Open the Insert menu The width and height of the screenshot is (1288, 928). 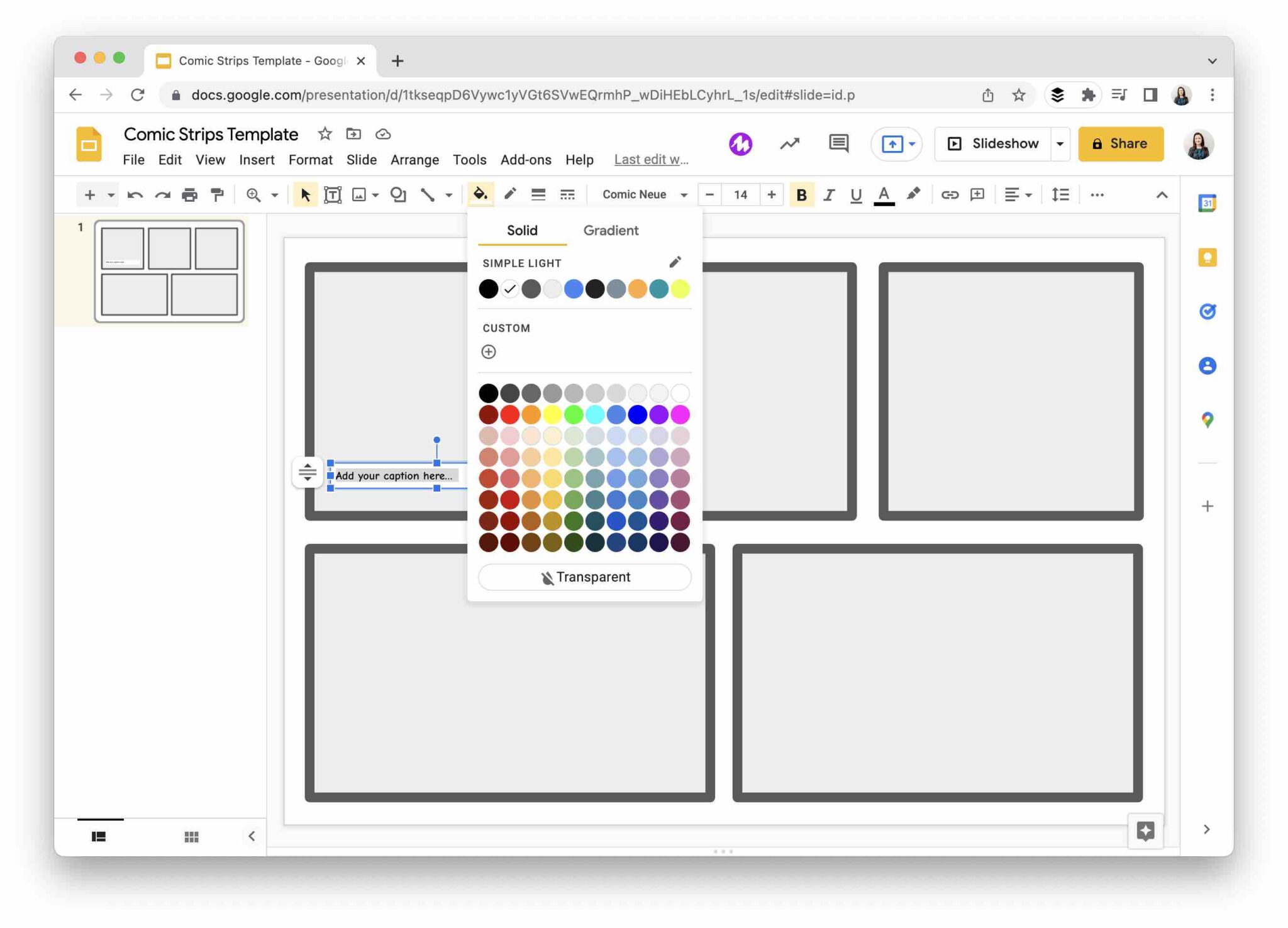point(257,159)
